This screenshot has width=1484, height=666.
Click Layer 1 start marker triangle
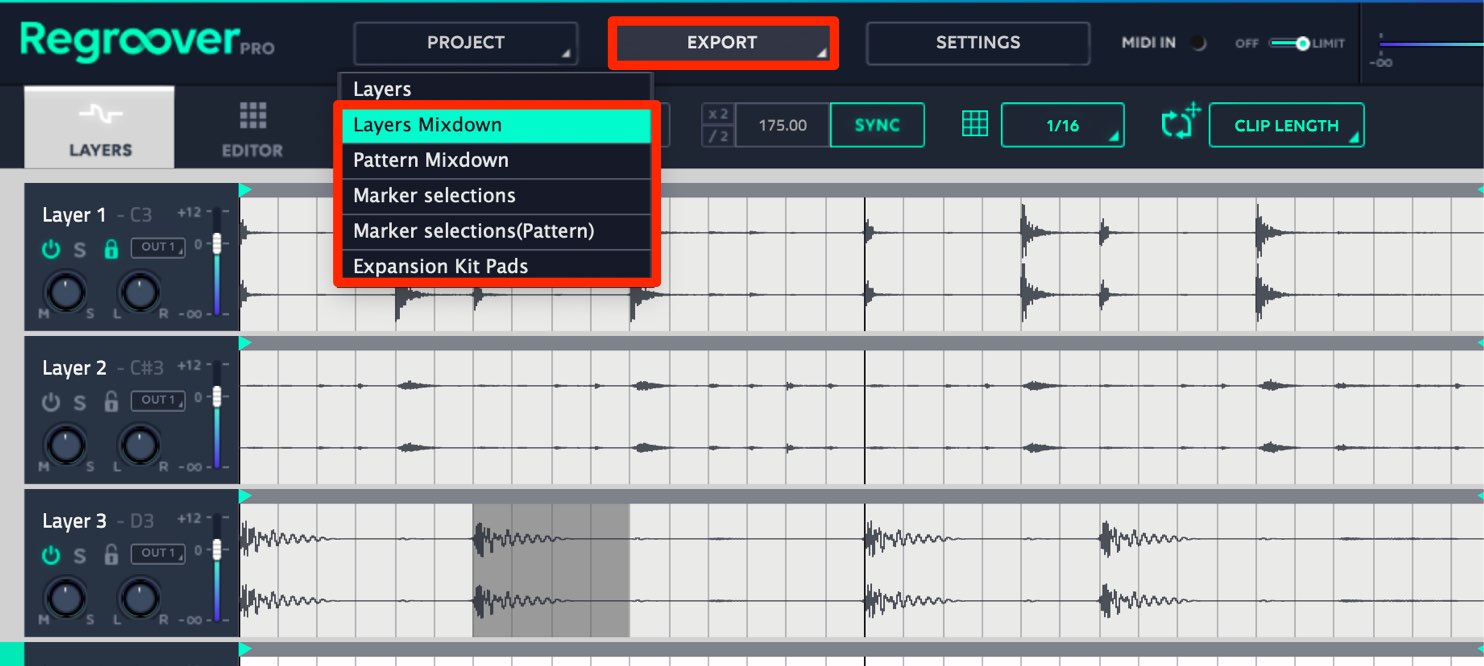pyautogui.click(x=246, y=190)
